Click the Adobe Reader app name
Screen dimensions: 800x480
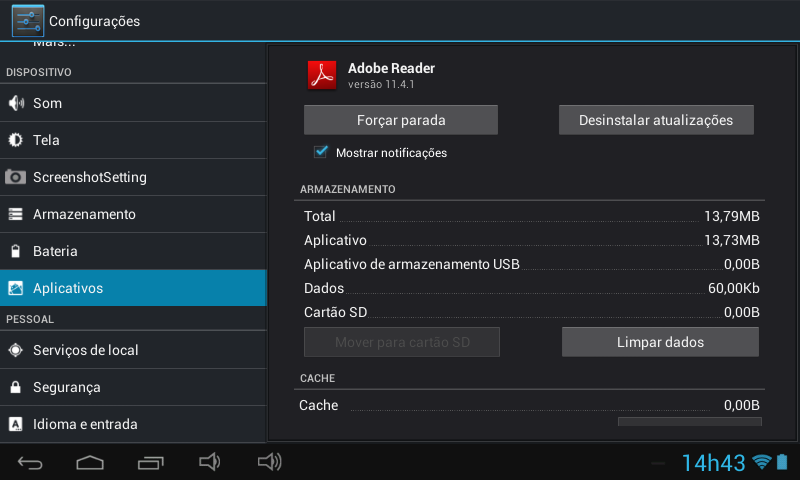[391, 68]
